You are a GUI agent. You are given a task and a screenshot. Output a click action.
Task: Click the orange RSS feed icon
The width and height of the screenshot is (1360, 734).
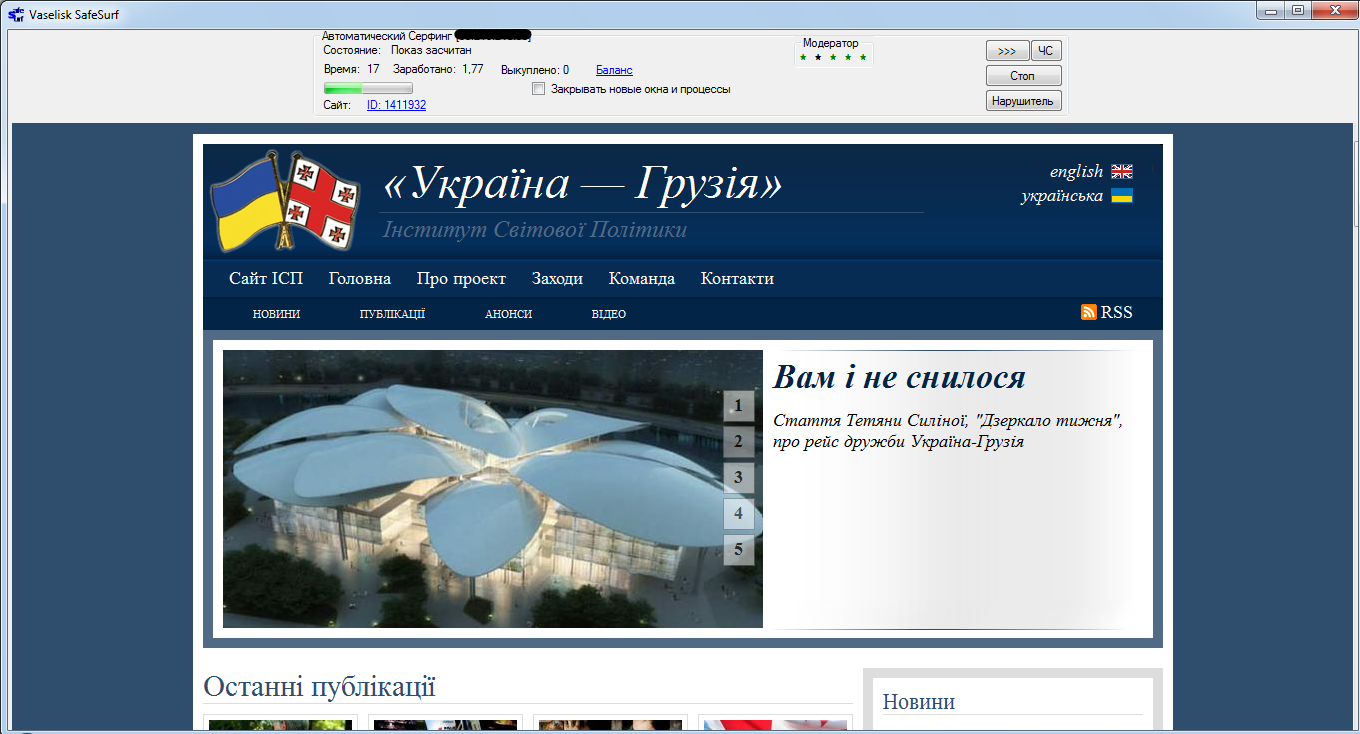pos(1089,312)
